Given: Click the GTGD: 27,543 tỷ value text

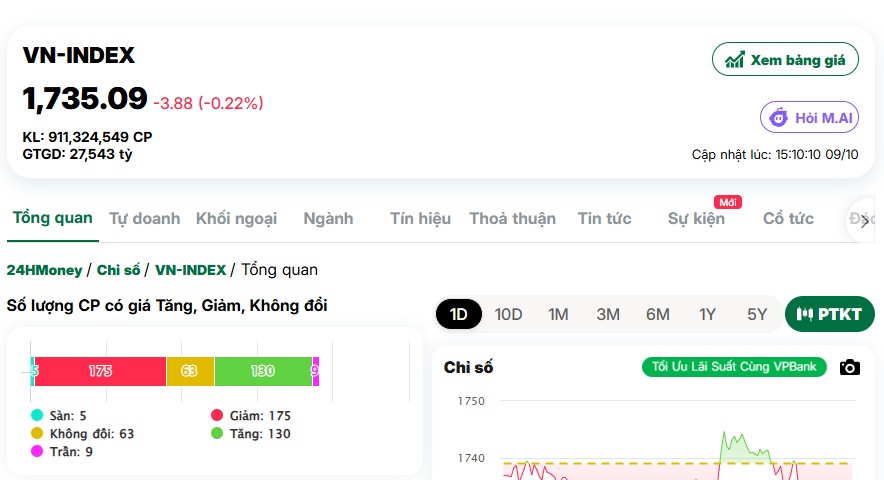Looking at the screenshot, I should click(x=77, y=154).
